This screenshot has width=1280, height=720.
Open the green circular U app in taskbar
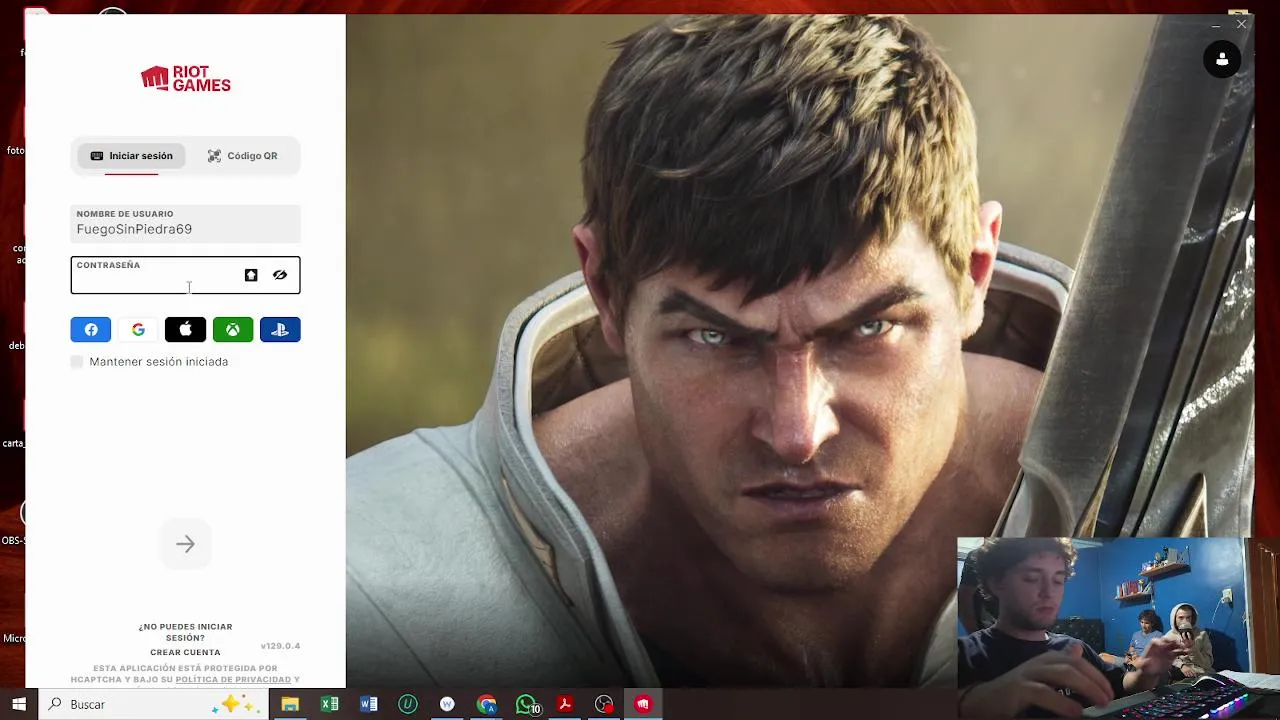407,704
